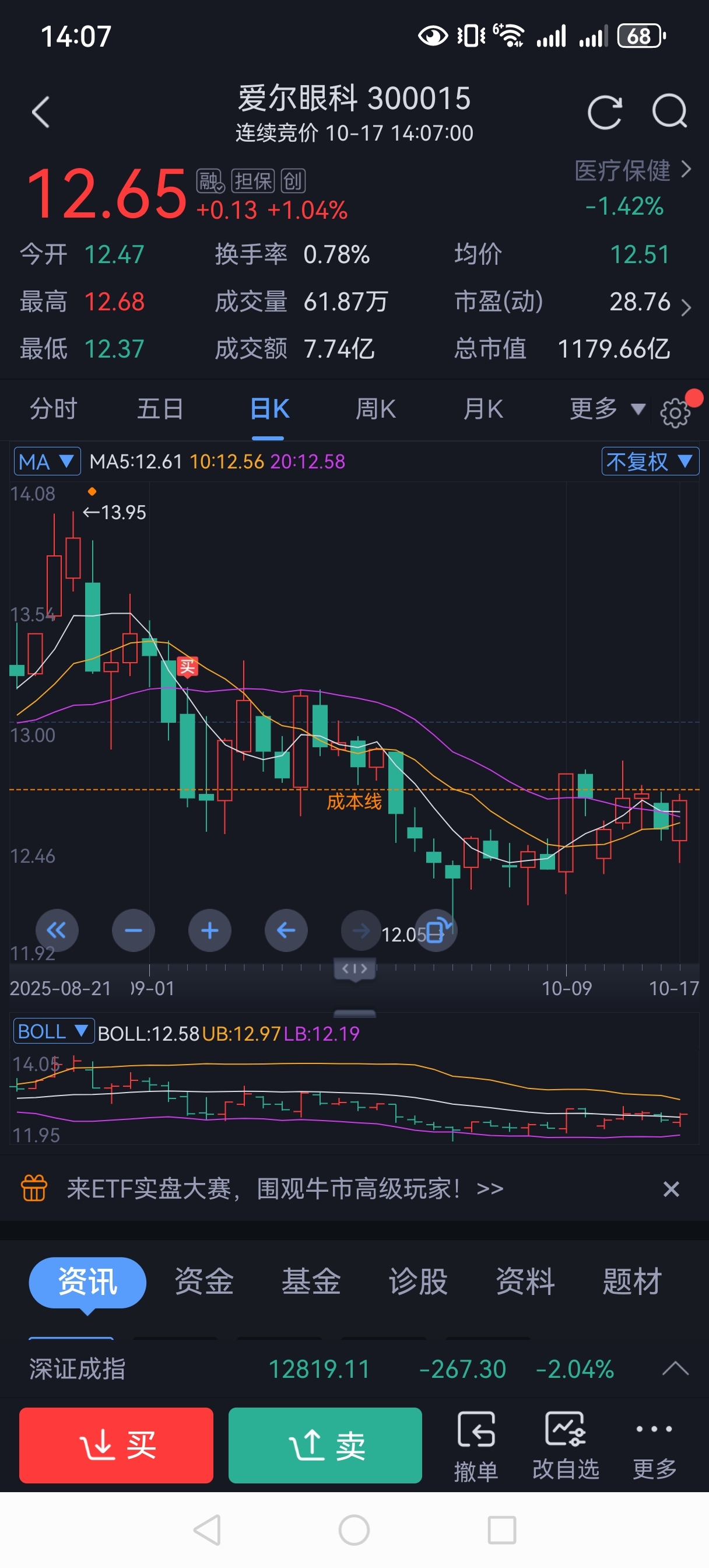Tap the sector change -1.42% value

pos(624,206)
